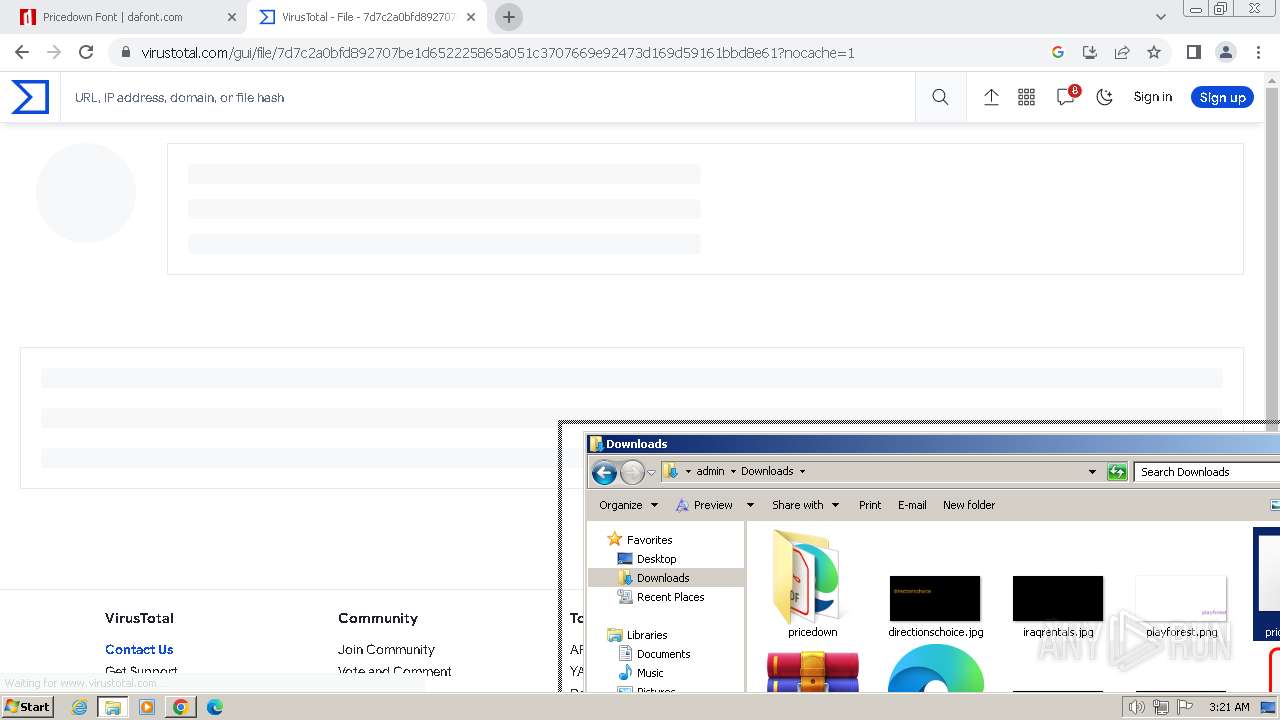Expand the admin breadcrumb arrow
1280x720 pixels.
(733, 471)
